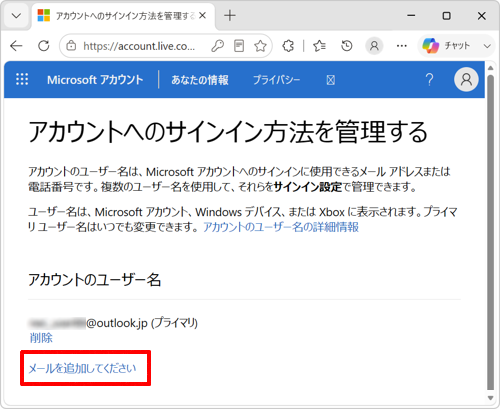Go to Microsoft アカウント home

coord(95,80)
